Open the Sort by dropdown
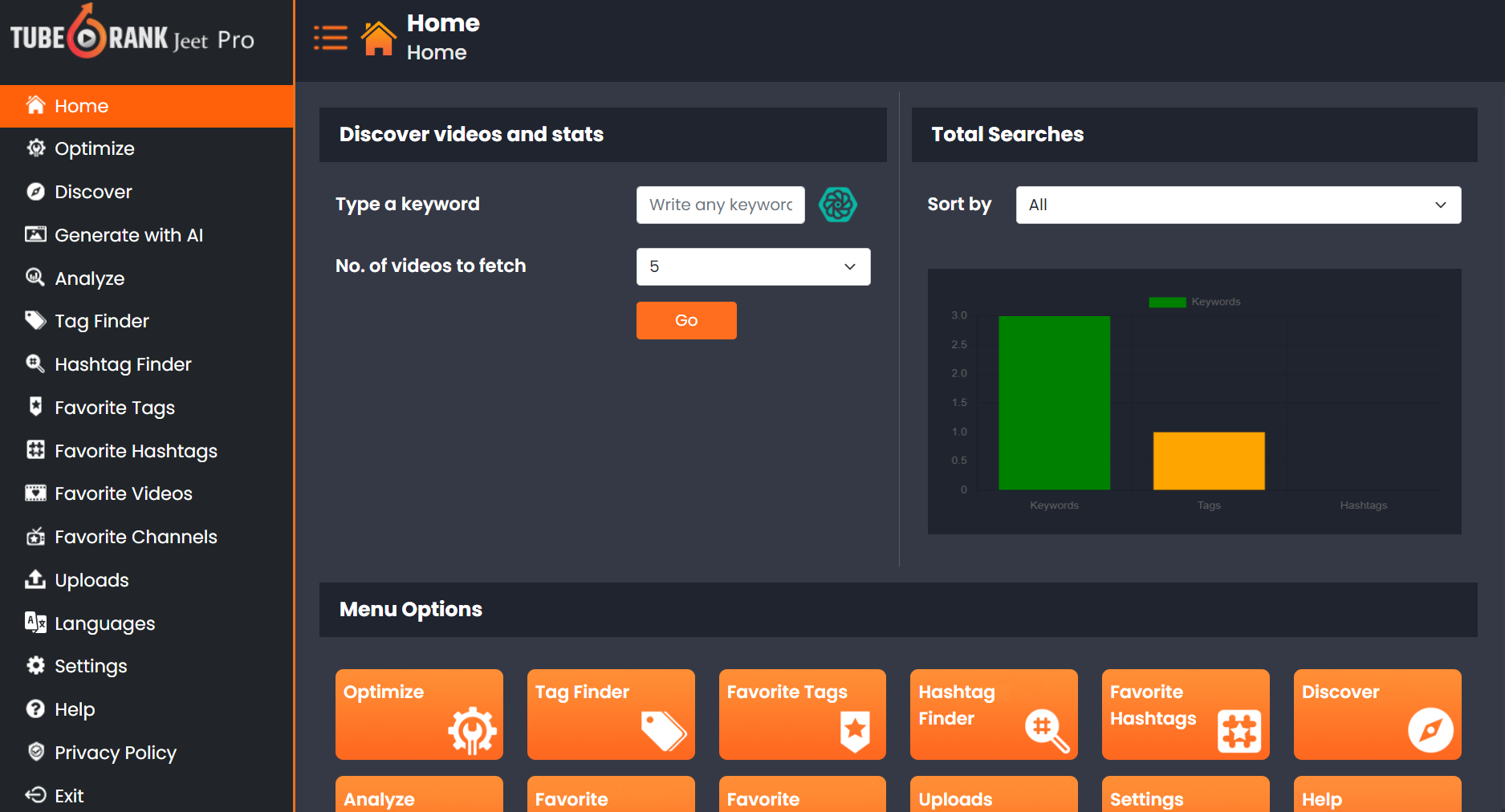The height and width of the screenshot is (812, 1505). (x=1238, y=205)
